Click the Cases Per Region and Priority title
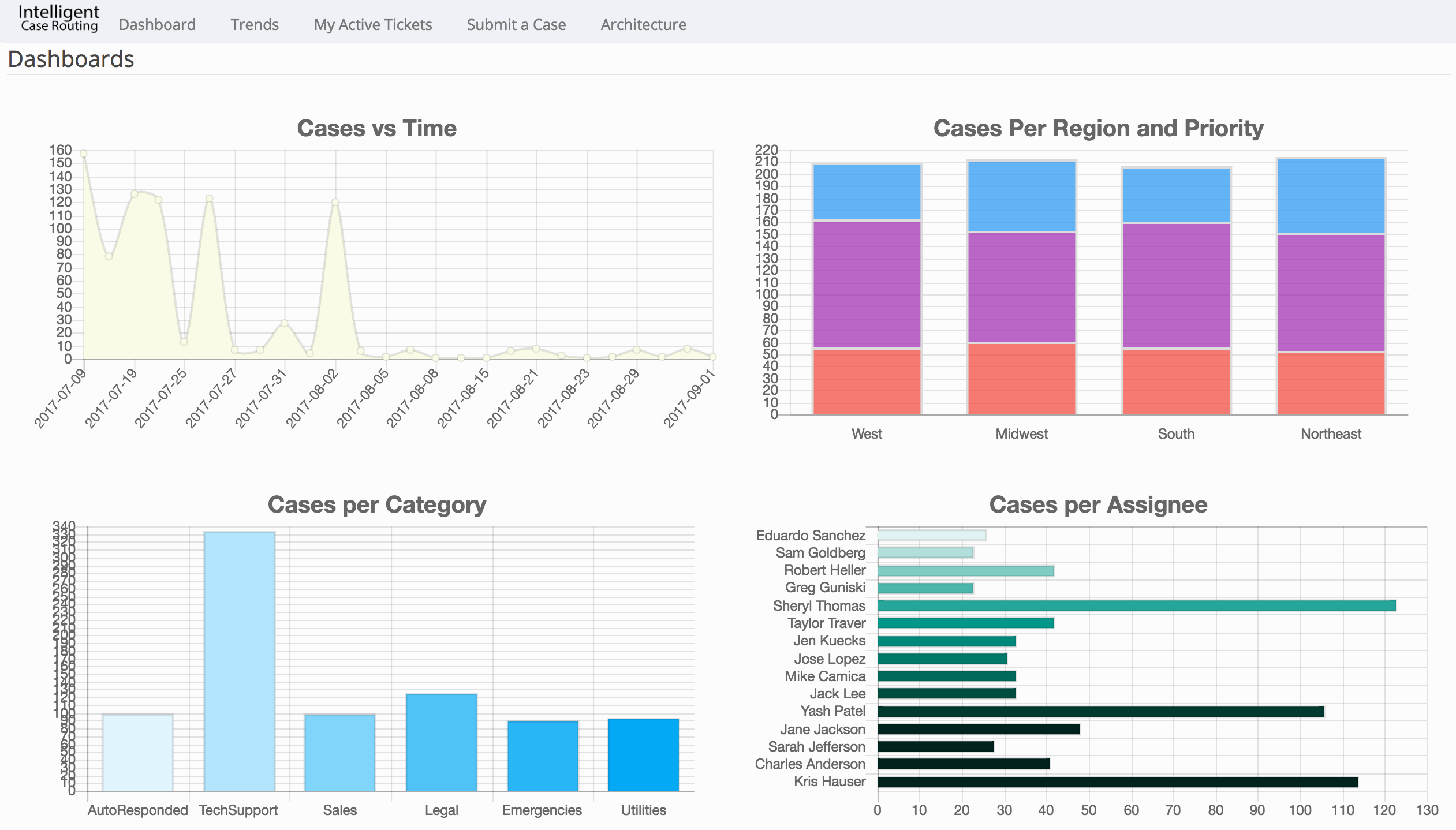This screenshot has height=830, width=1456. [x=1098, y=128]
